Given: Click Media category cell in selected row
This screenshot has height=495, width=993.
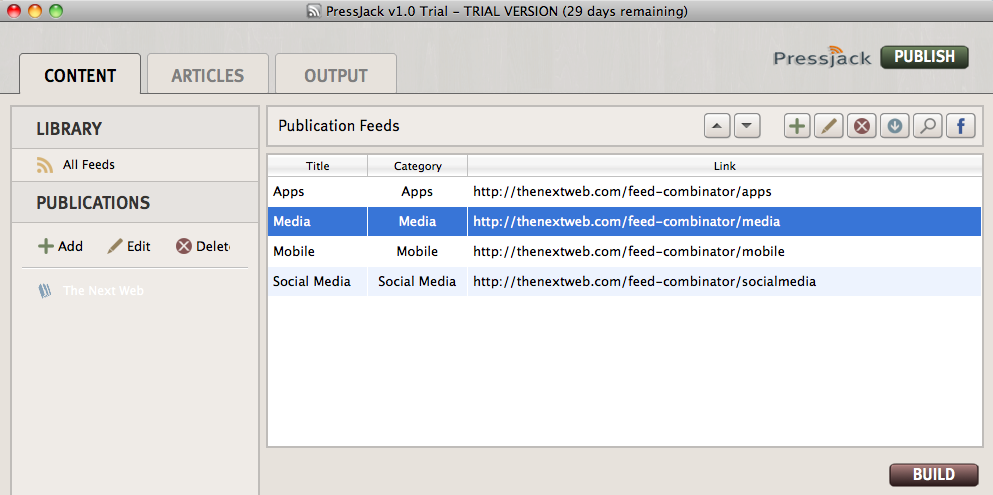Looking at the screenshot, I should pyautogui.click(x=417, y=222).
